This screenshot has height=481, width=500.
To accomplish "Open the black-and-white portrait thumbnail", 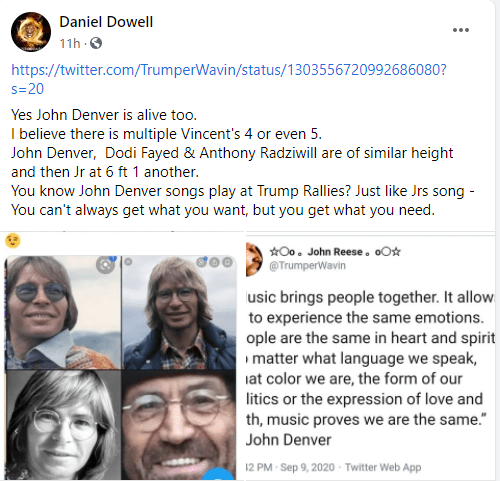I will 63,425.
